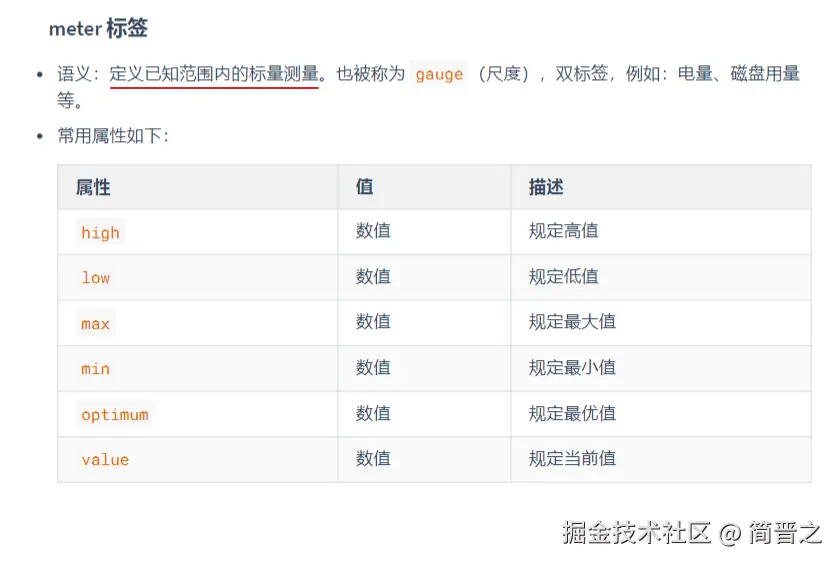The height and width of the screenshot is (564, 840).
Task: Click the description '规定最大值'
Action: pyautogui.click(x=572, y=322)
